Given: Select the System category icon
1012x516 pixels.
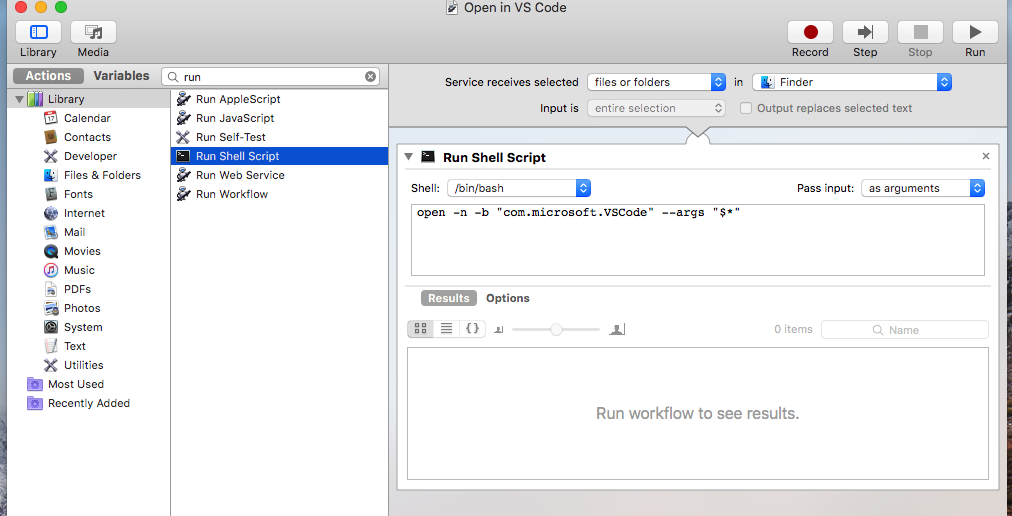Looking at the screenshot, I should point(51,327).
